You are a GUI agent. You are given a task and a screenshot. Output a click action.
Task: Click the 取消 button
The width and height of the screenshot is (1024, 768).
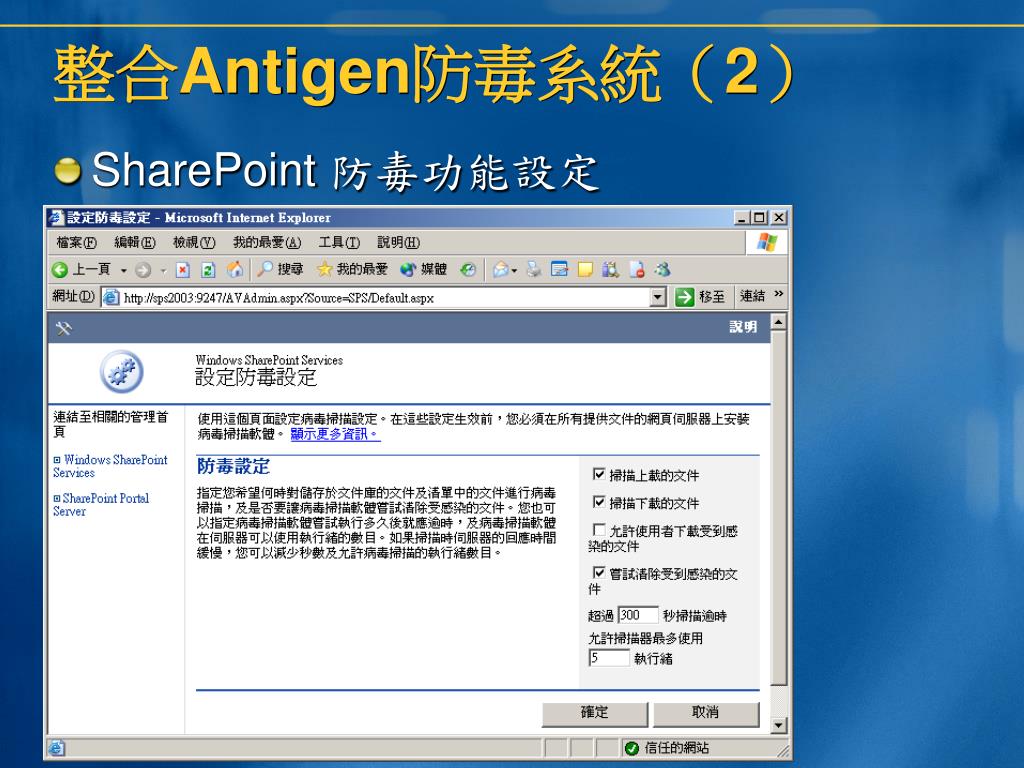pos(706,713)
